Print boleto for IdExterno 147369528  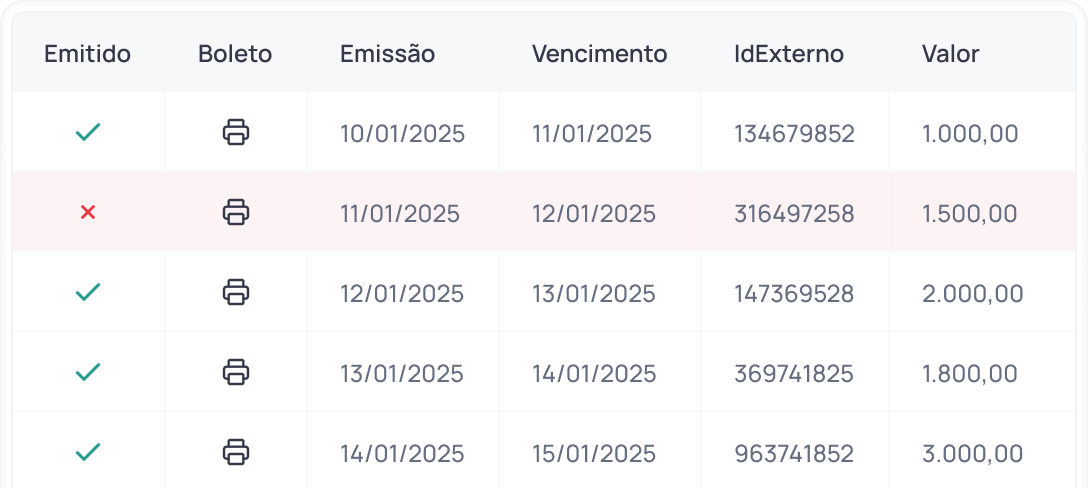coord(236,292)
